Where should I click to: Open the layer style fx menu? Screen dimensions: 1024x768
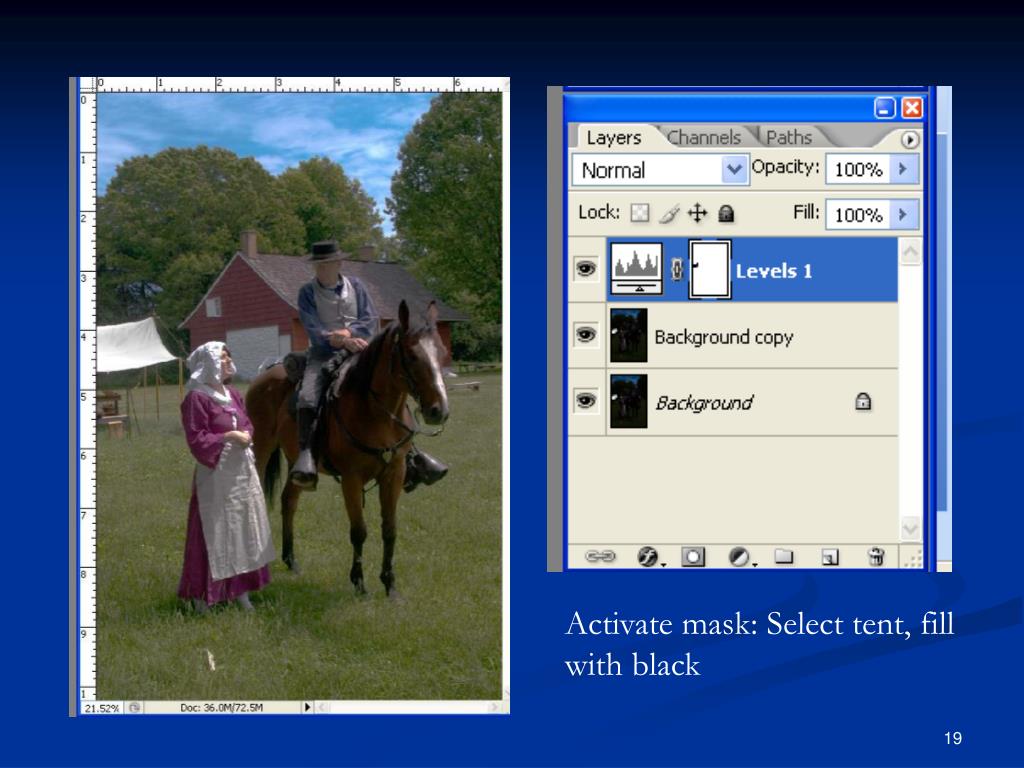pos(649,556)
